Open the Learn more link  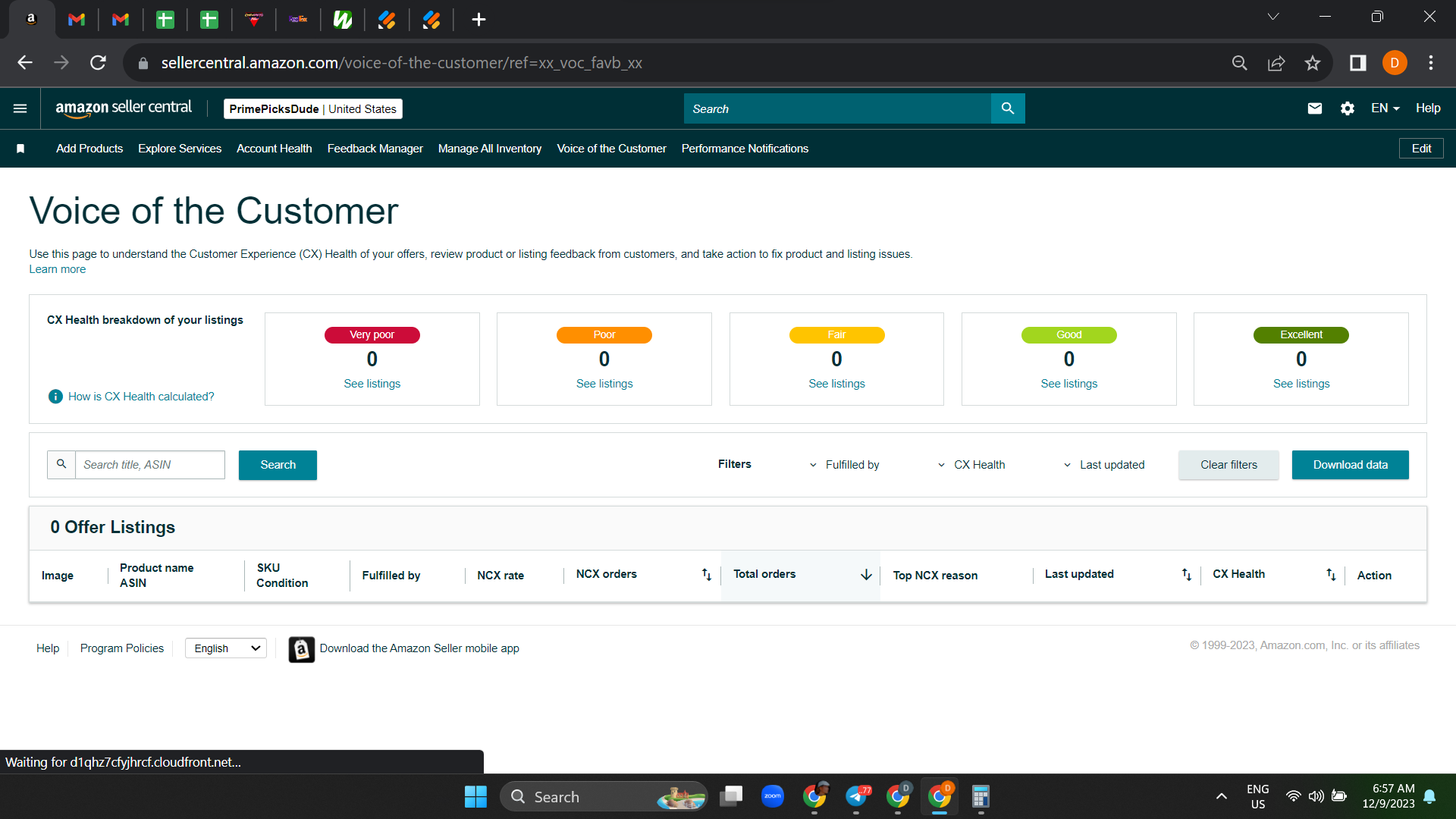(x=58, y=269)
